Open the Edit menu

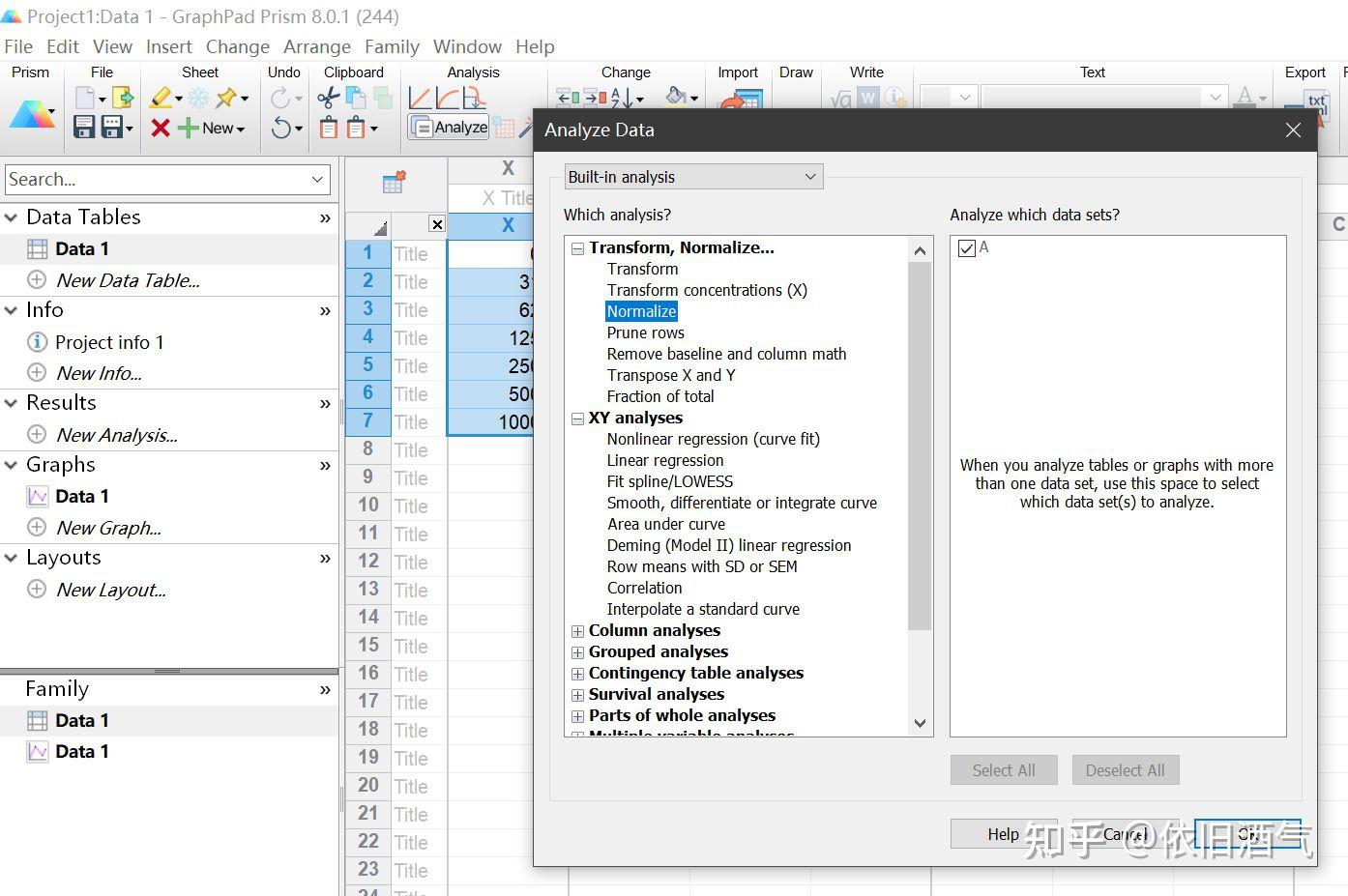pos(63,46)
